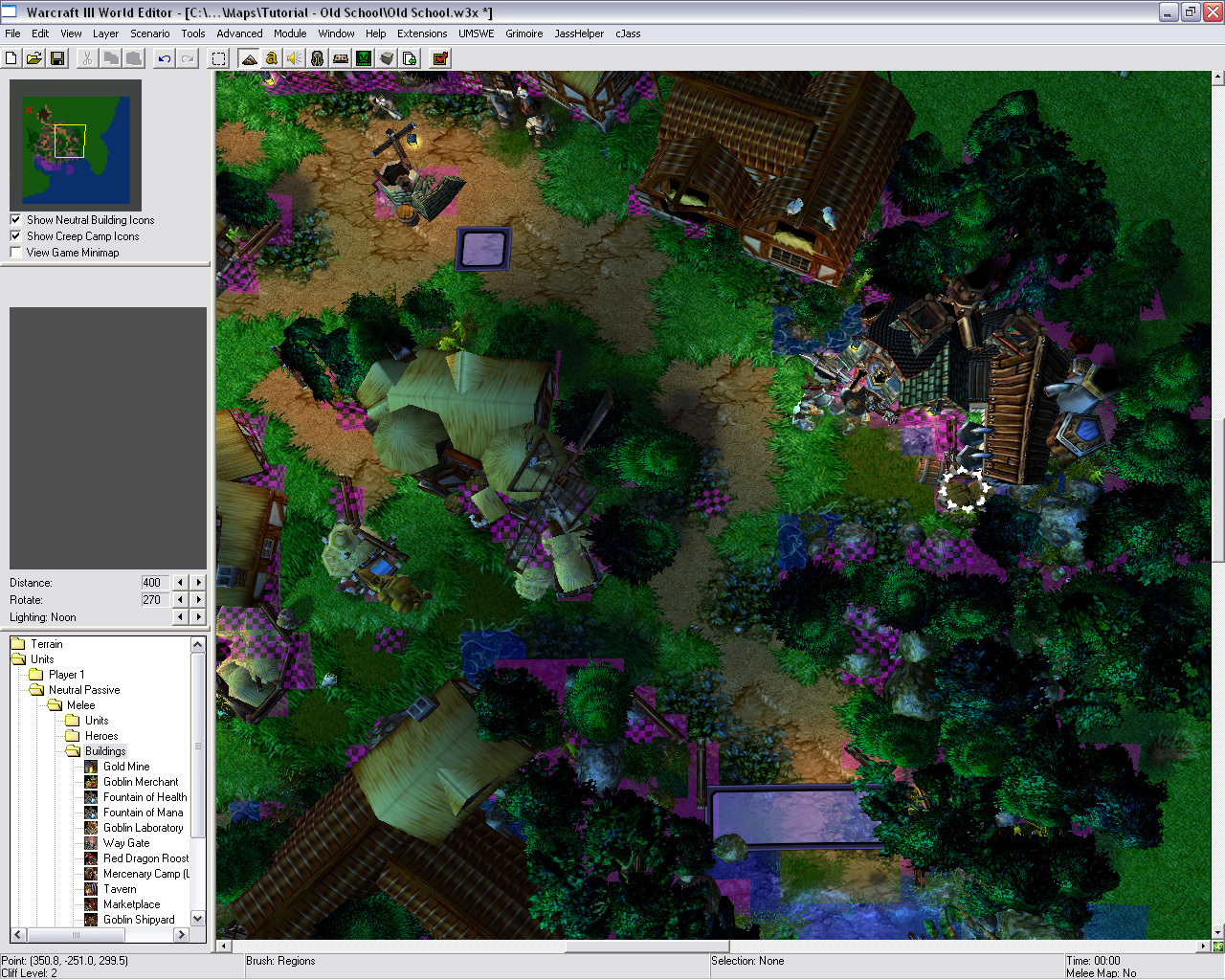Screen dimensions: 1225x980
Task: Save the map with the floppy disk icon
Action: (x=57, y=58)
